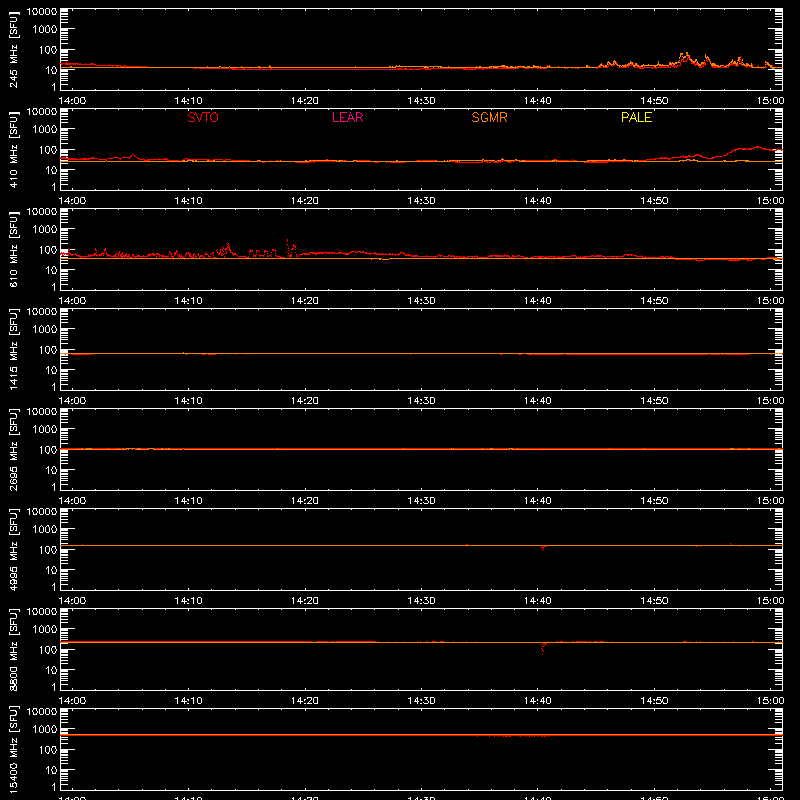Click the 100 tick of the 410 MHz plot

click(47, 150)
